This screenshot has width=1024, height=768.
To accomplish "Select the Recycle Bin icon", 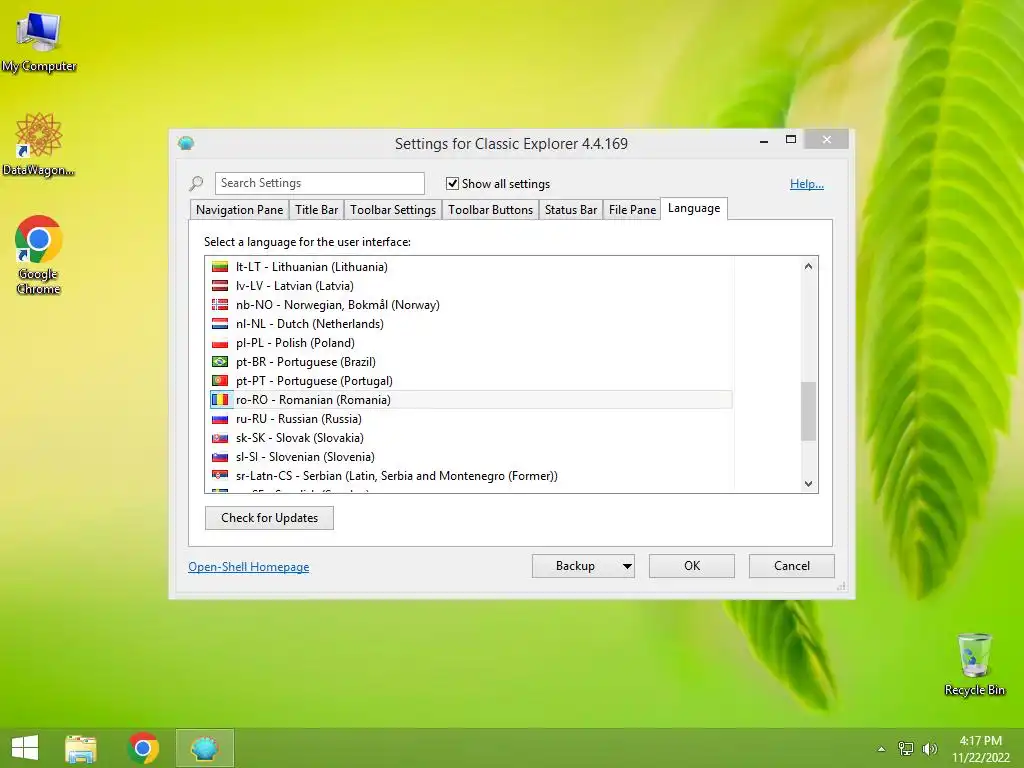I will (974, 665).
